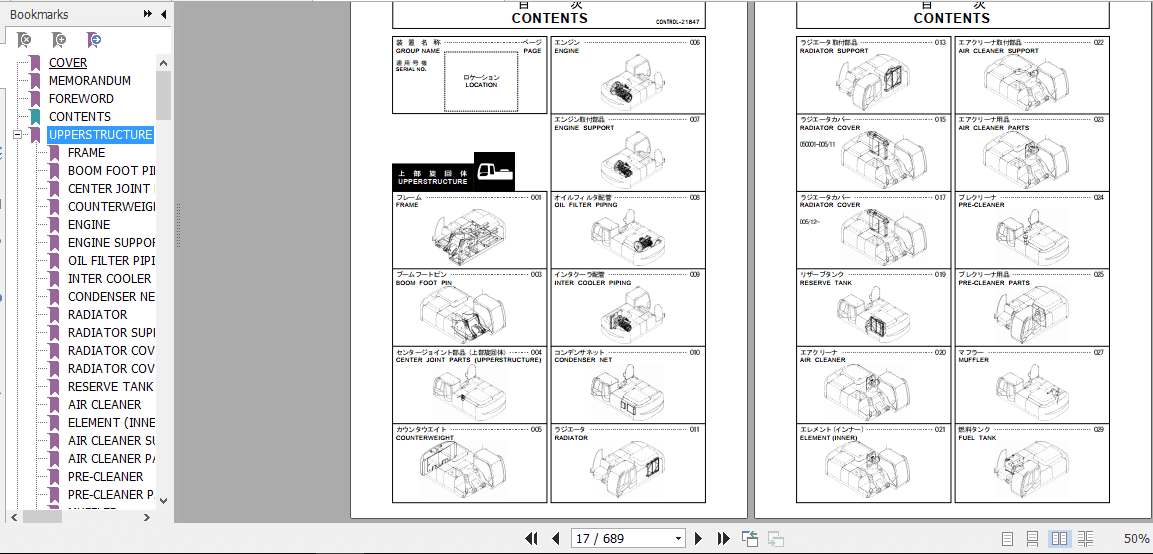The width and height of the screenshot is (1153, 554).
Task: Go to the previous page
Action: [x=556, y=539]
